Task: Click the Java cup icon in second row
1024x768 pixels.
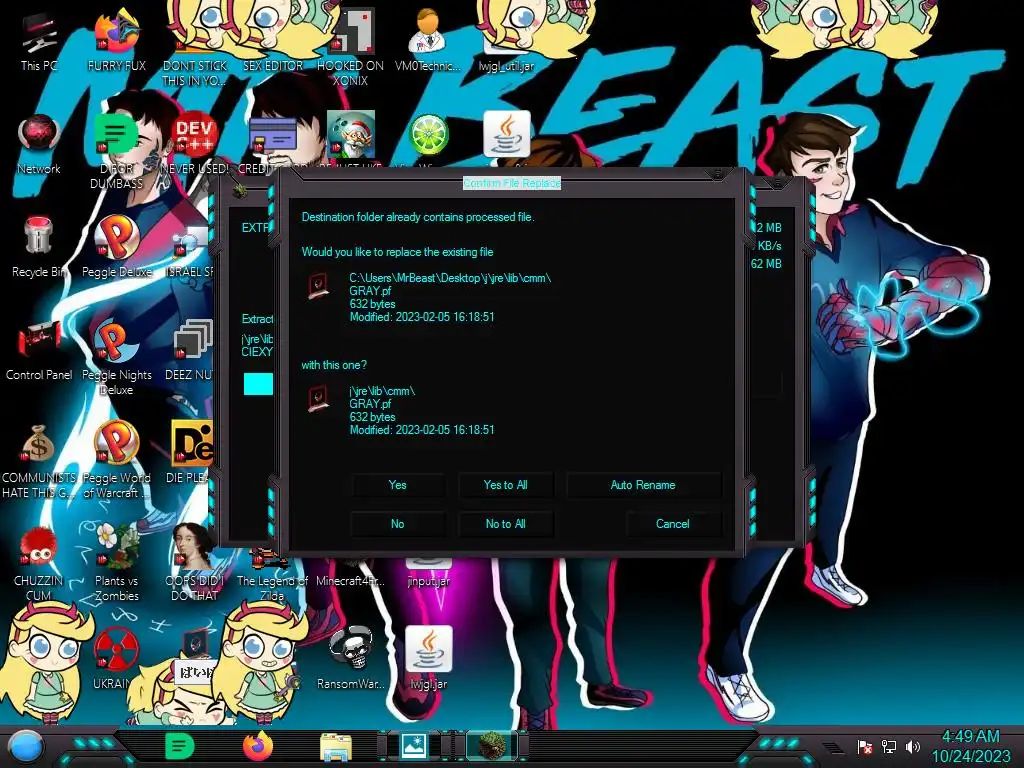Action: [507, 135]
